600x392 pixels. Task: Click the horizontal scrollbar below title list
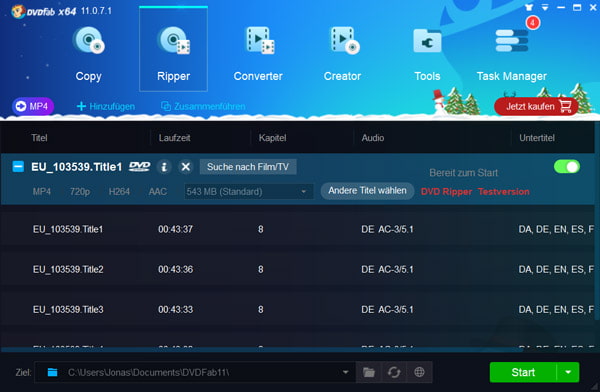pyautogui.click(x=262, y=350)
